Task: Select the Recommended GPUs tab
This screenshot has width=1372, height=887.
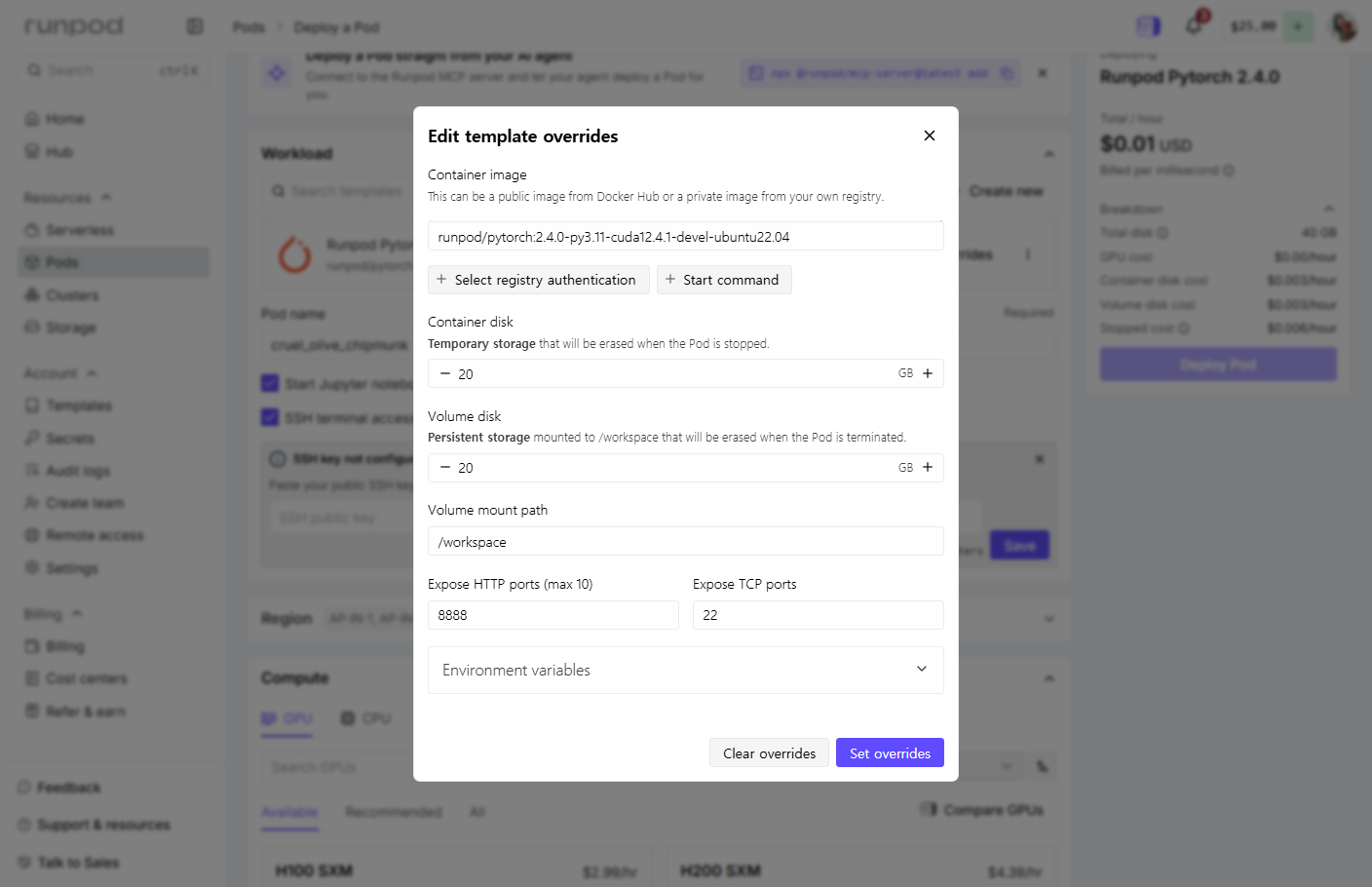Action: coord(394,812)
